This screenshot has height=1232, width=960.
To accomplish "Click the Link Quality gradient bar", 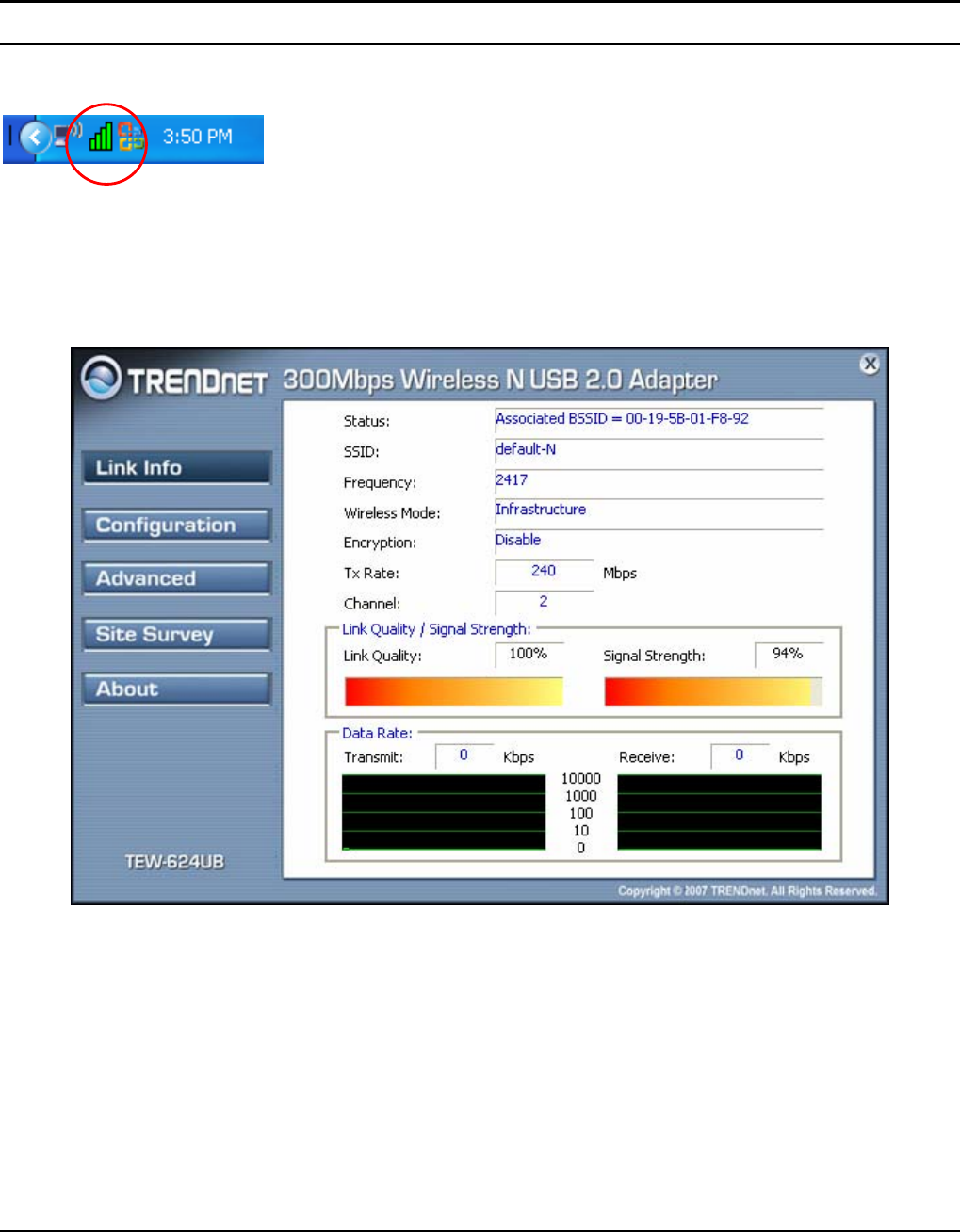I will (454, 691).
